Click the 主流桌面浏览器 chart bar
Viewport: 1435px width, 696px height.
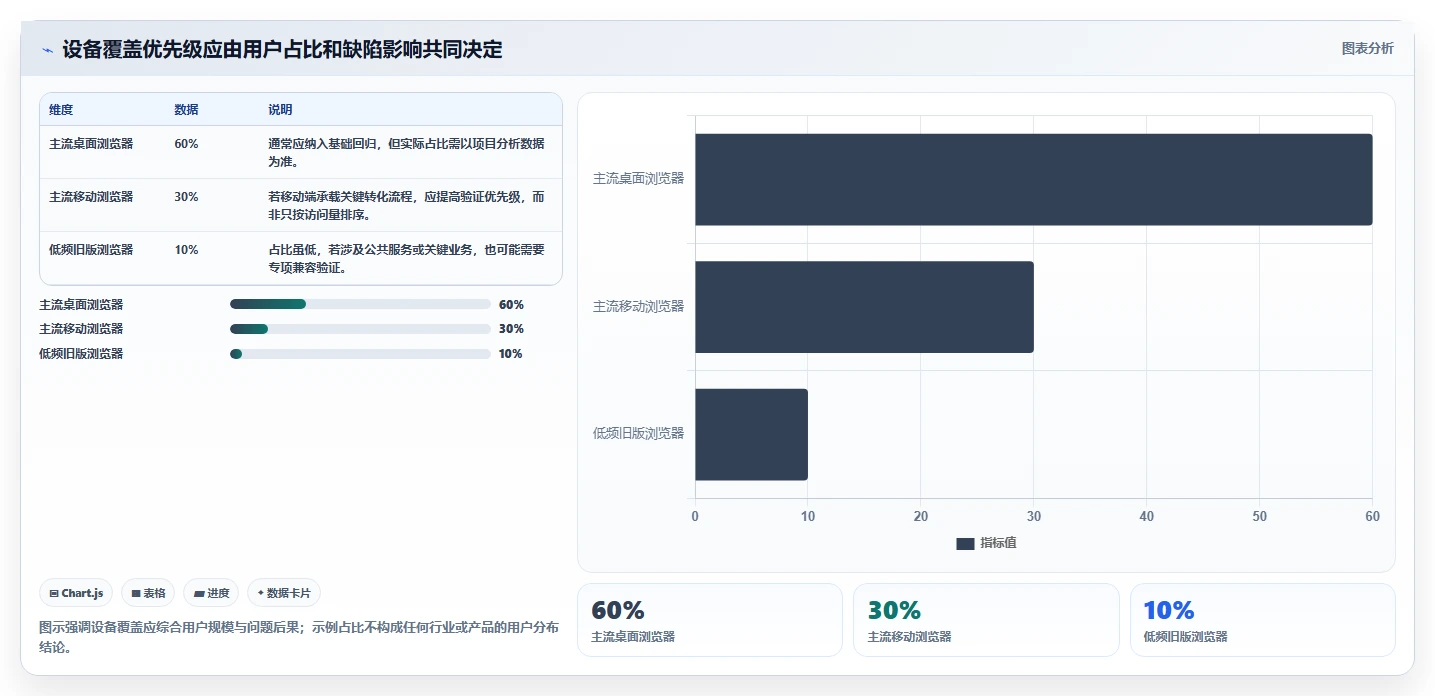click(1034, 179)
